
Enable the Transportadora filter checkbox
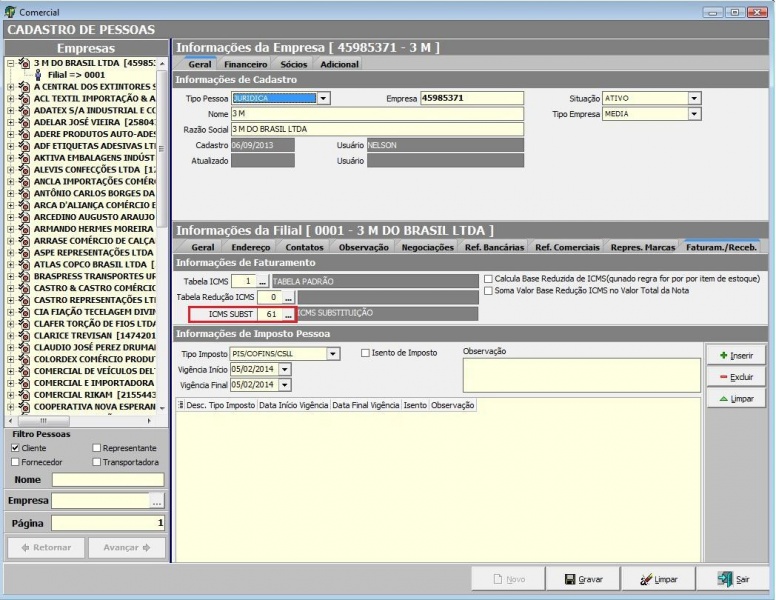tap(97, 462)
